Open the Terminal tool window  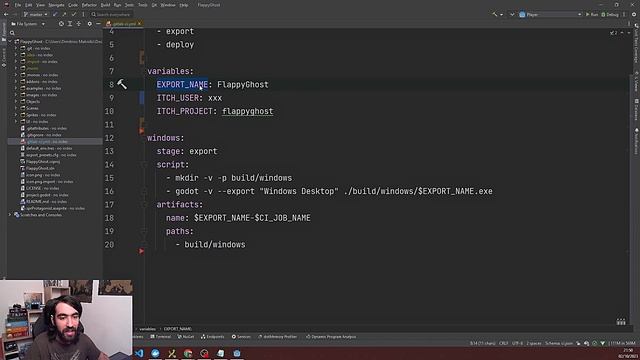160,337
